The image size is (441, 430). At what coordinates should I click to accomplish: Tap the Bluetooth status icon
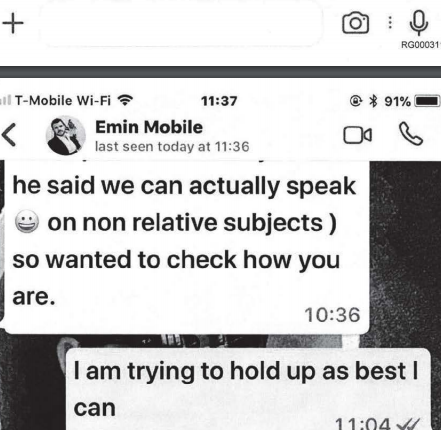[x=374, y=101]
